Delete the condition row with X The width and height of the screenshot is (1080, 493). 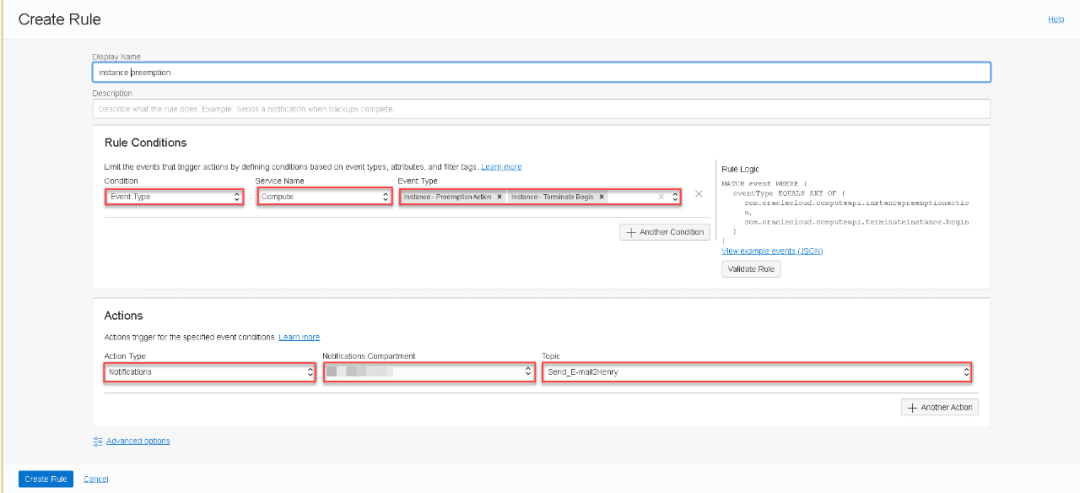[x=698, y=194]
